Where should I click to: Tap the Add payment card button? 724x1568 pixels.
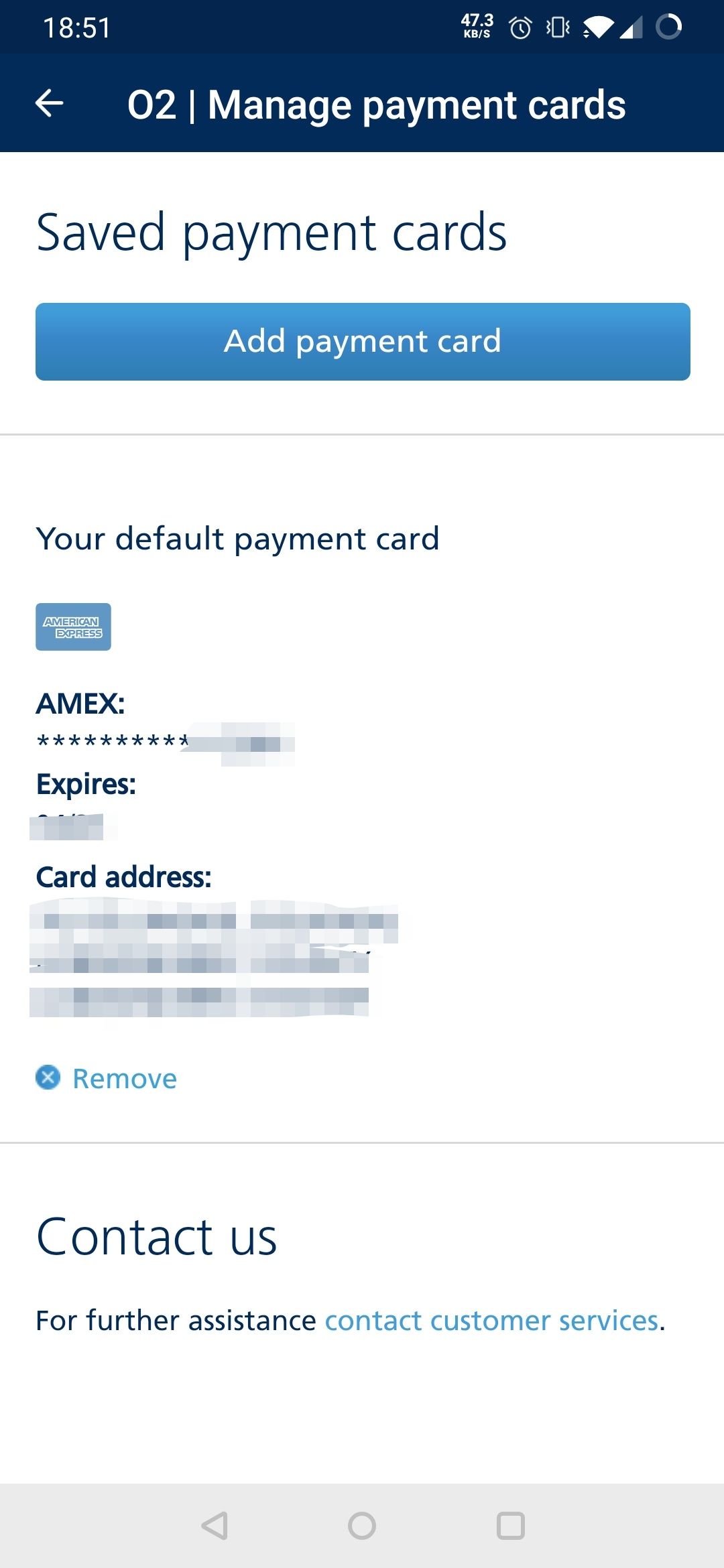pos(363,342)
